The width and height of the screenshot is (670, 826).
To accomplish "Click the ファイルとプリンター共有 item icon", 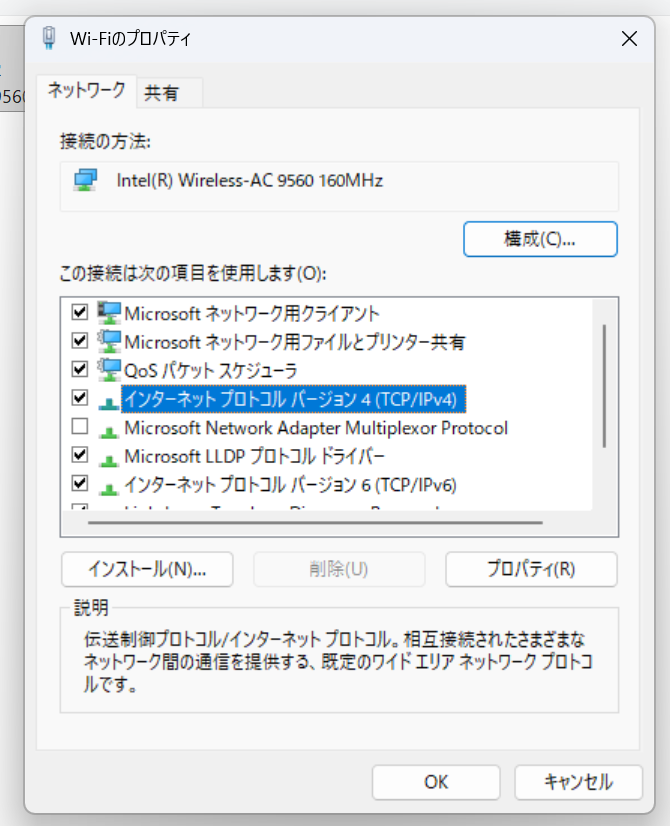I will [108, 342].
